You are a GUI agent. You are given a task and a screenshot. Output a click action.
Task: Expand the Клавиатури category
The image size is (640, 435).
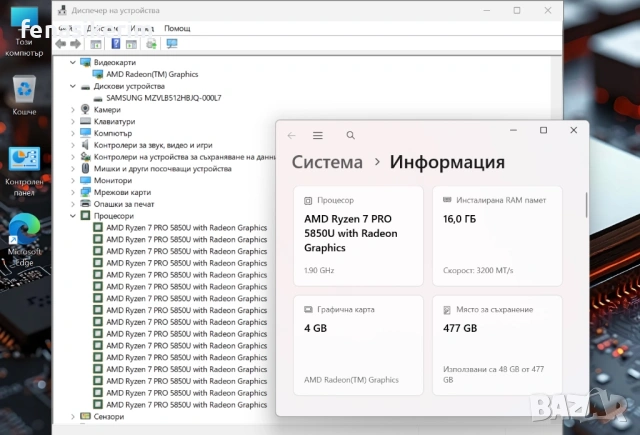pyautogui.click(x=73, y=122)
